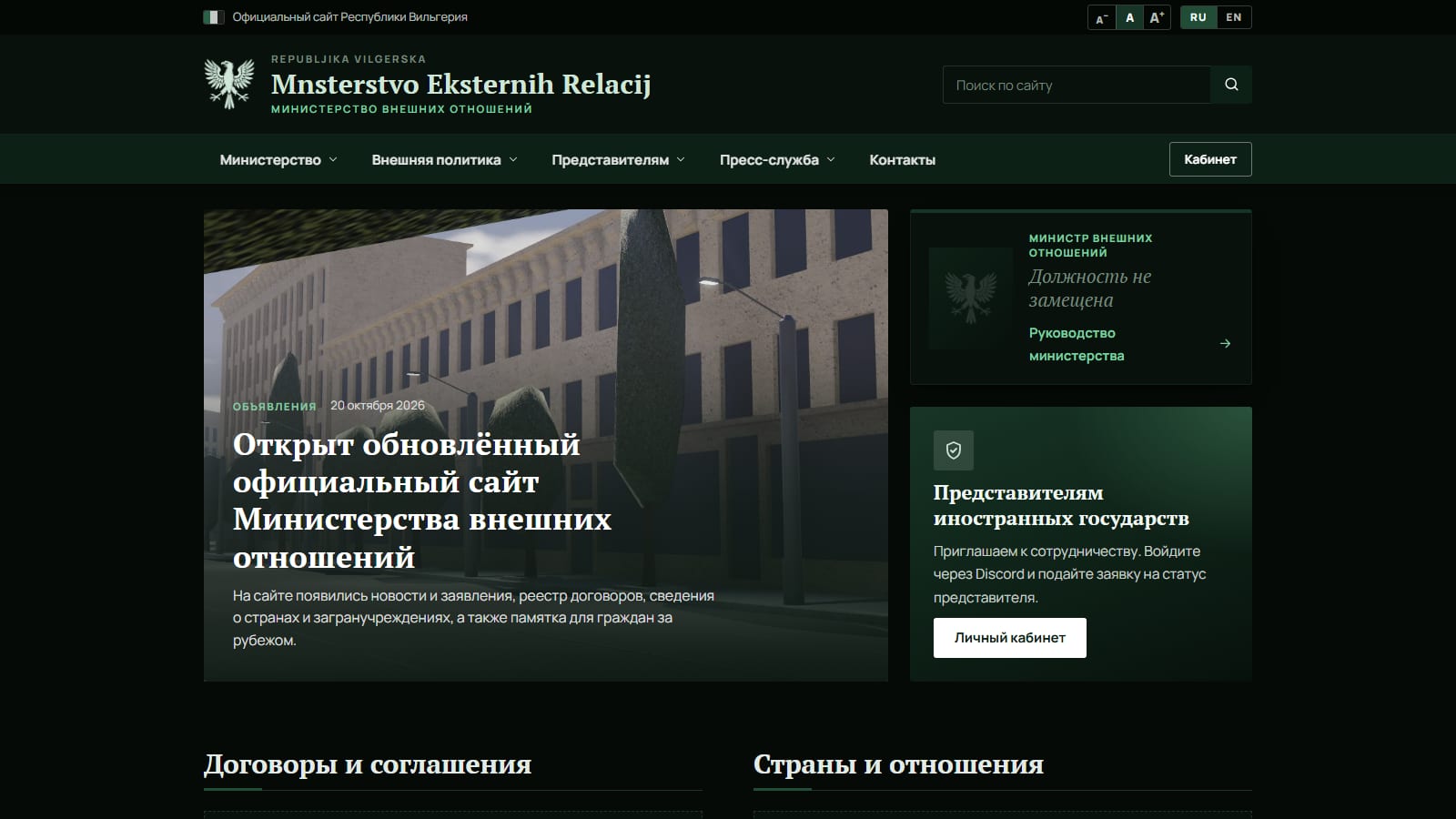This screenshot has height=819, width=1456.
Task: Click the МИНИСТЕРСТВО ВНЕШНИХ ОТНОШЕНИЙ subtitle
Action: (401, 109)
